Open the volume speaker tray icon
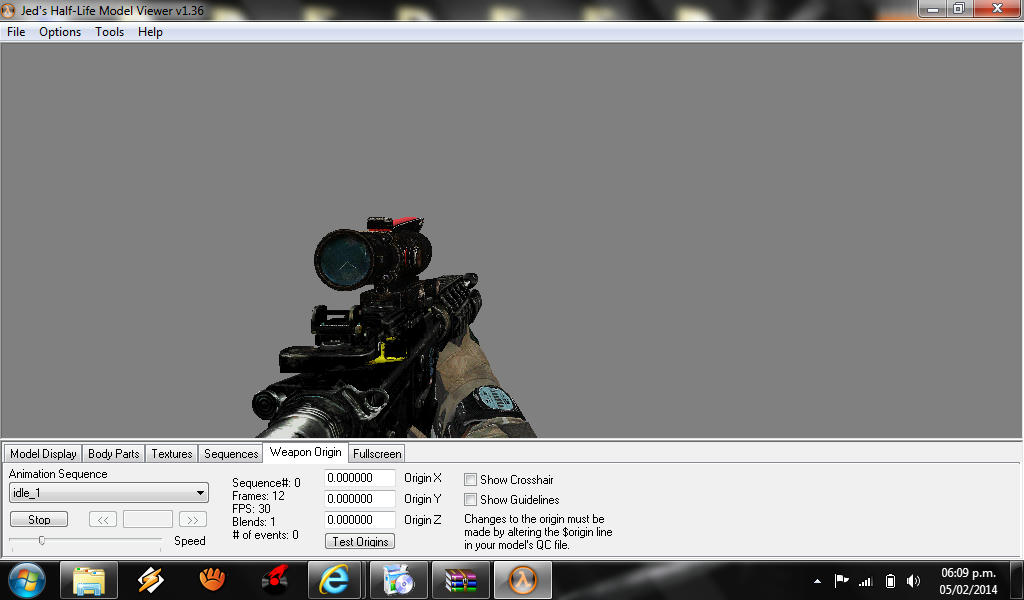Viewport: 1024px width, 600px height. pos(913,580)
